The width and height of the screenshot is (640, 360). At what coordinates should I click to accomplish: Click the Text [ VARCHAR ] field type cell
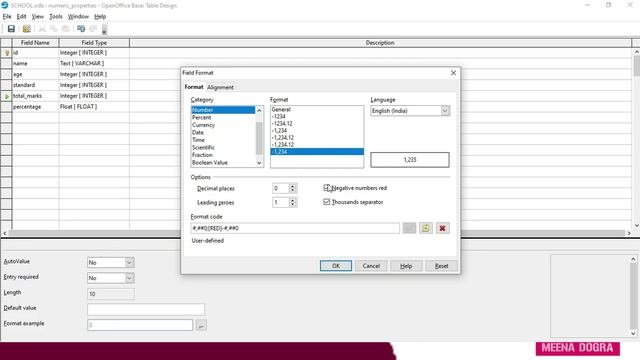pyautogui.click(x=94, y=64)
